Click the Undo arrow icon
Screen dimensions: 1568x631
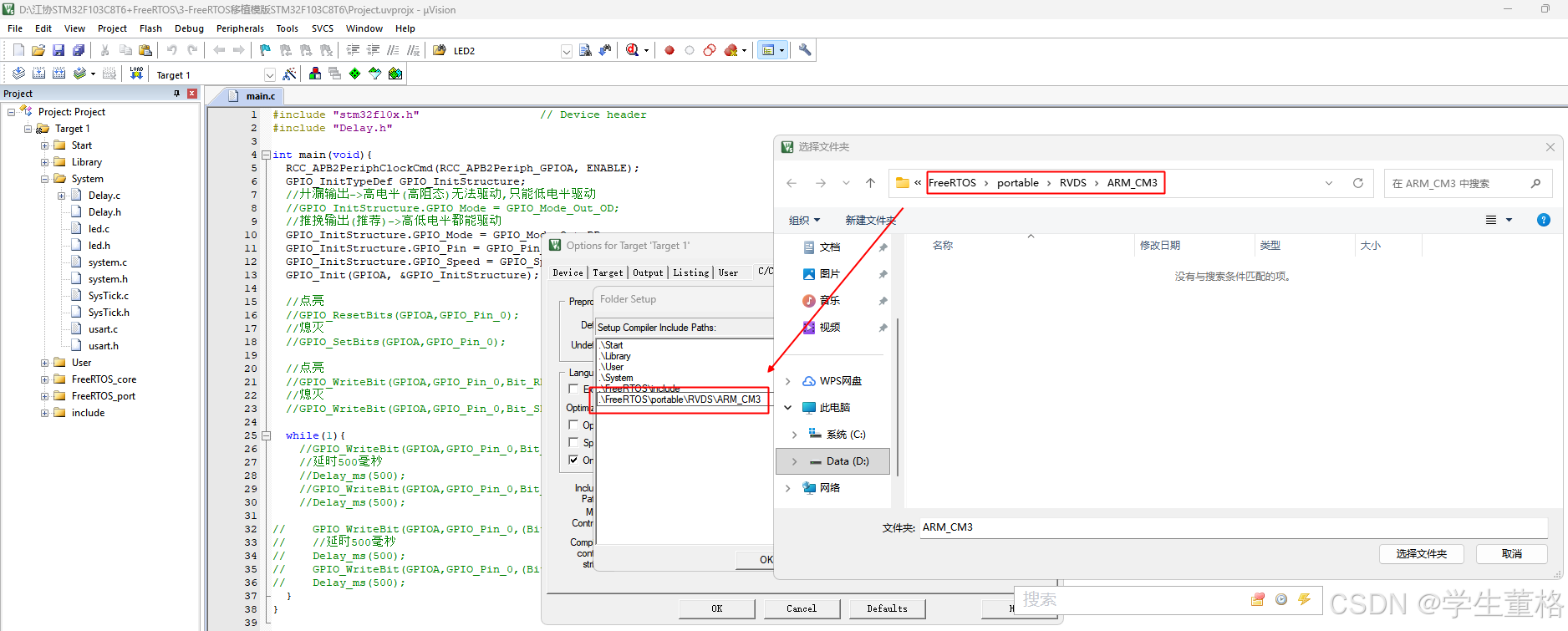click(x=172, y=50)
